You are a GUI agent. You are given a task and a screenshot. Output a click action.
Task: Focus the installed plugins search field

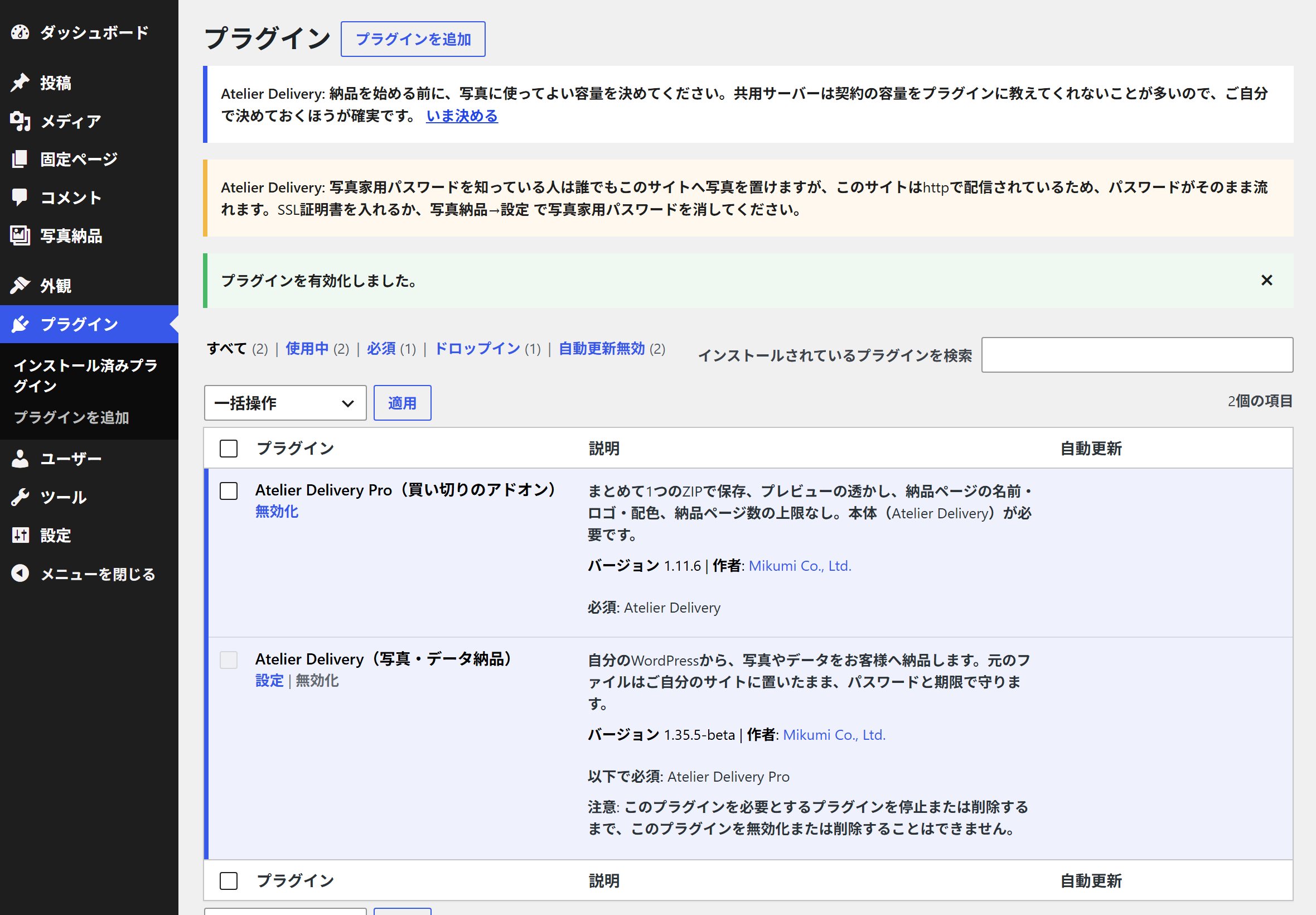click(1137, 355)
